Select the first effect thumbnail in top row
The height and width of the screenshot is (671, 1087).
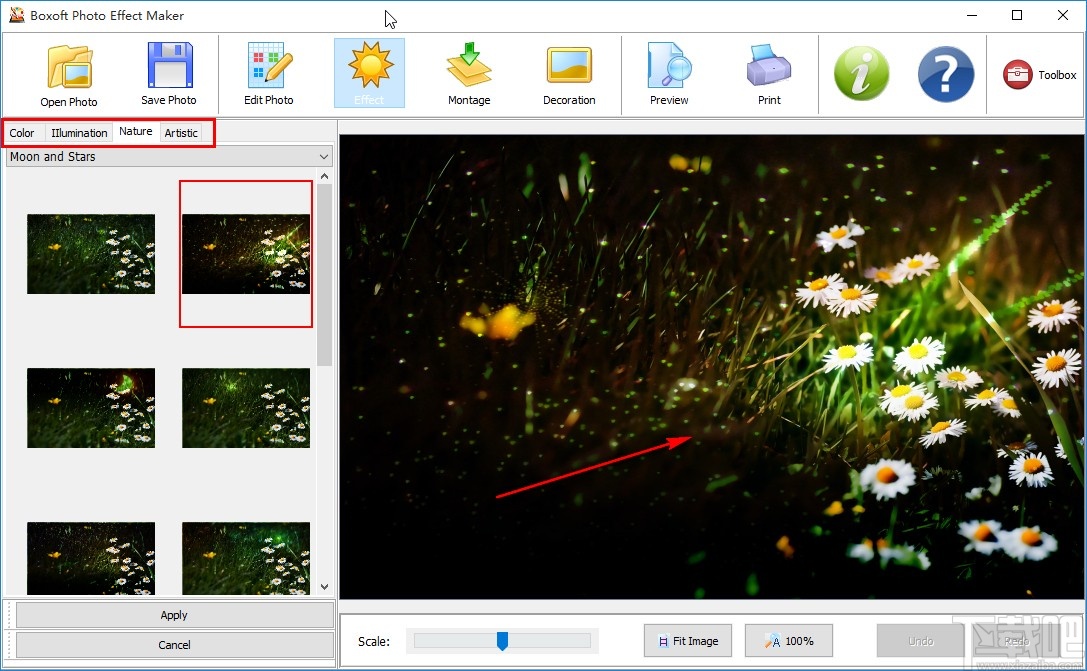coord(91,254)
